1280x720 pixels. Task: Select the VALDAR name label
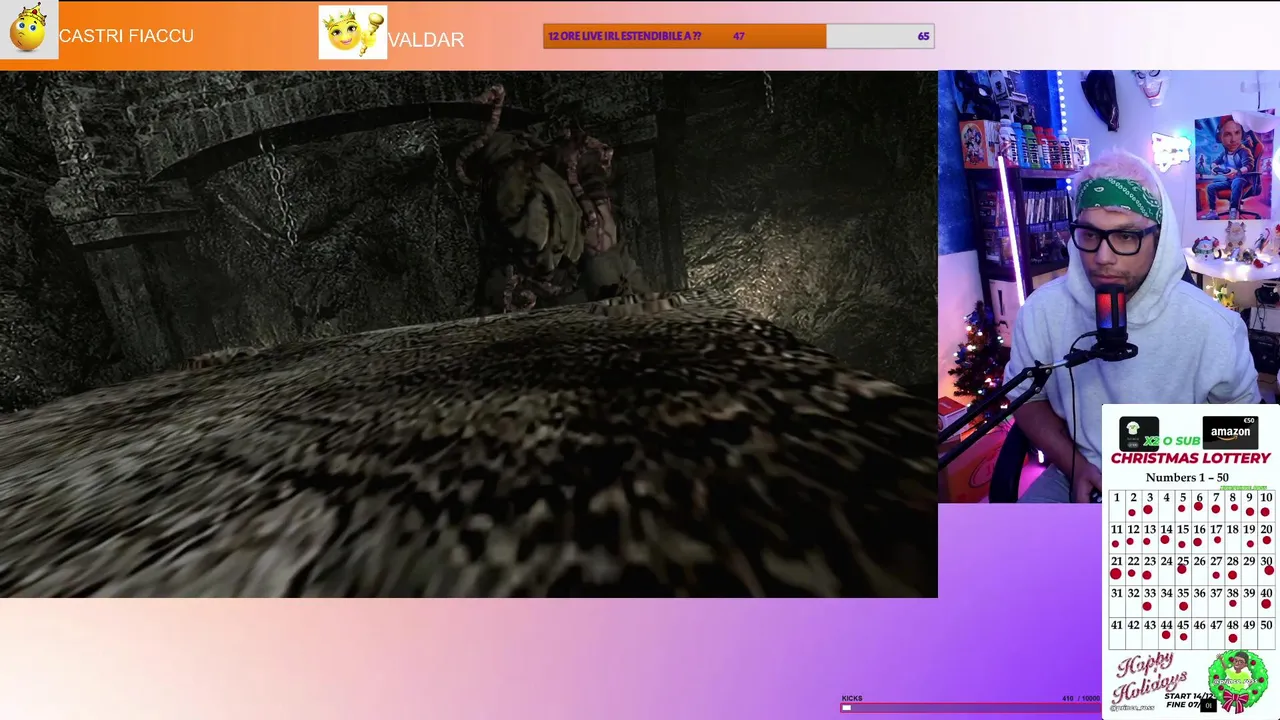(x=426, y=40)
